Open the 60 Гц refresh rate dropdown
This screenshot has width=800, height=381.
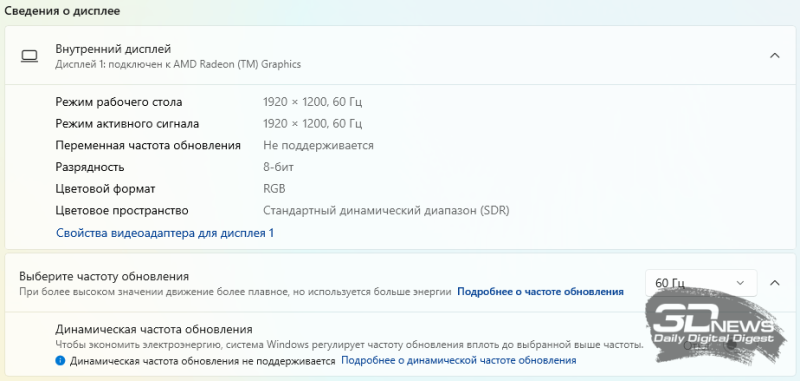[x=701, y=283]
